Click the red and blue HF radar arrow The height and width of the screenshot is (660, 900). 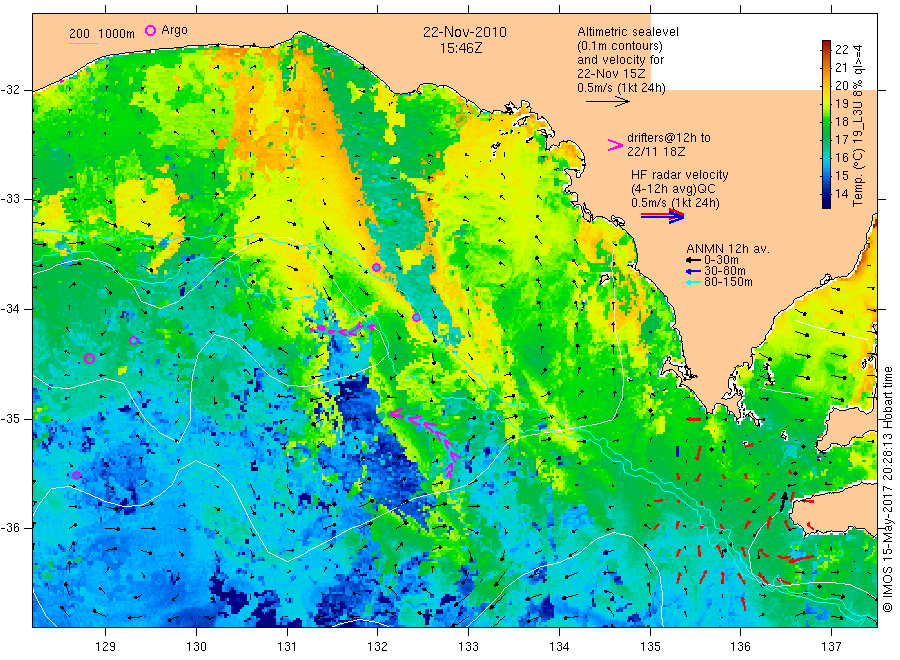663,216
